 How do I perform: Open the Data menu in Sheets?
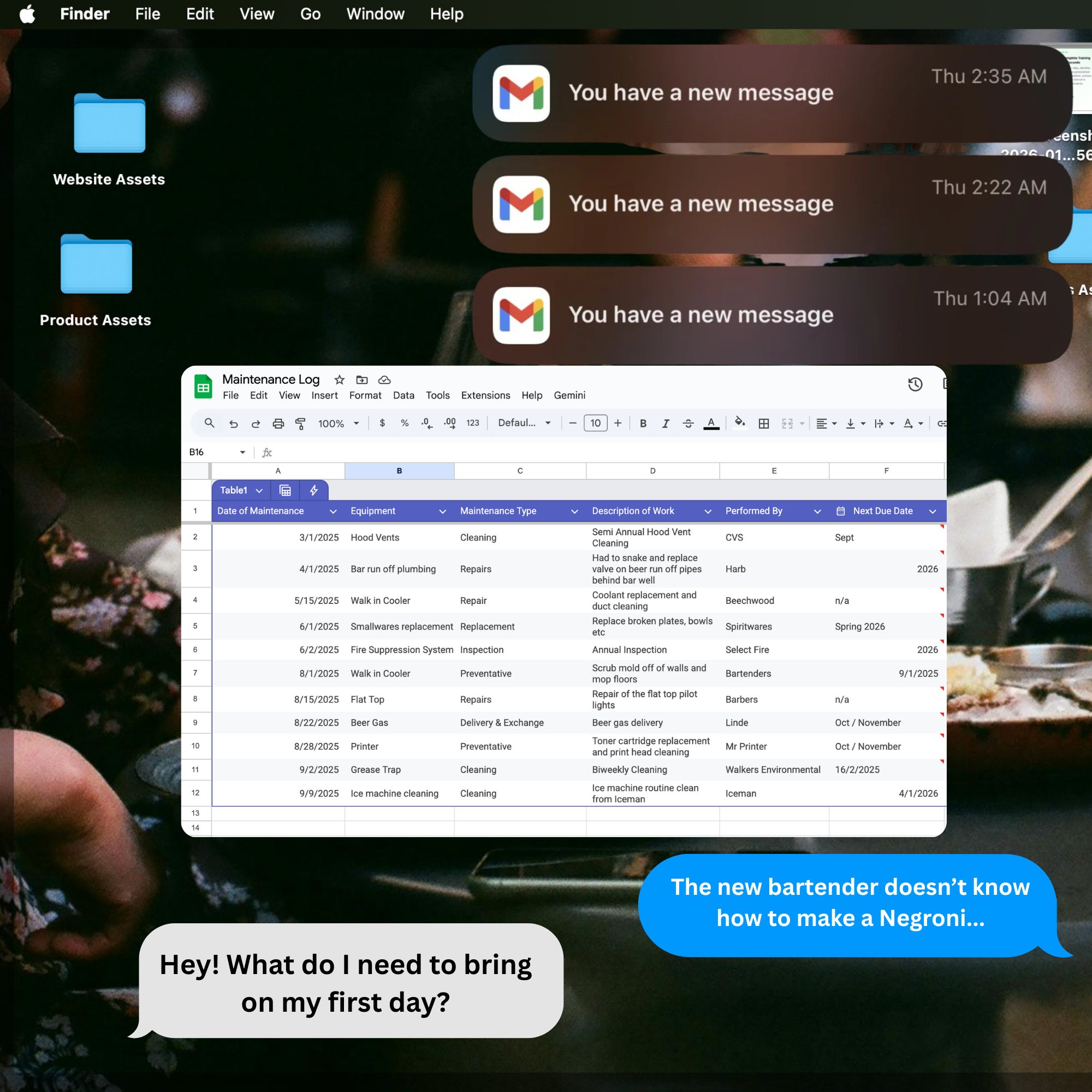(x=403, y=395)
